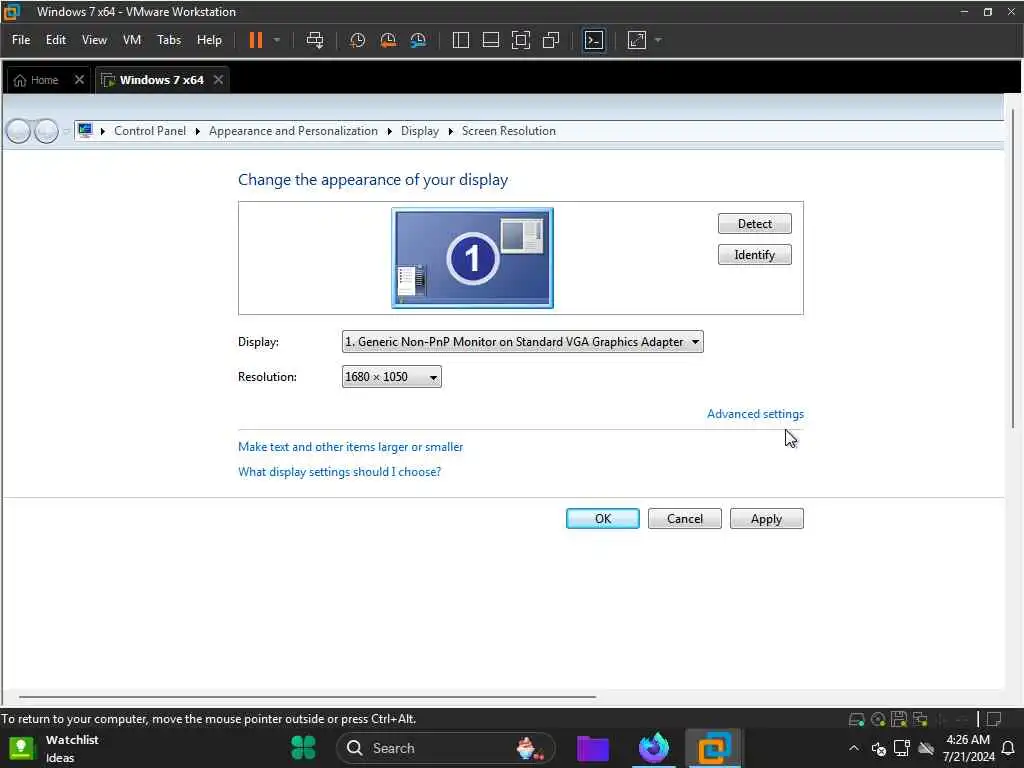Open the snapshot manager icon

click(x=418, y=40)
